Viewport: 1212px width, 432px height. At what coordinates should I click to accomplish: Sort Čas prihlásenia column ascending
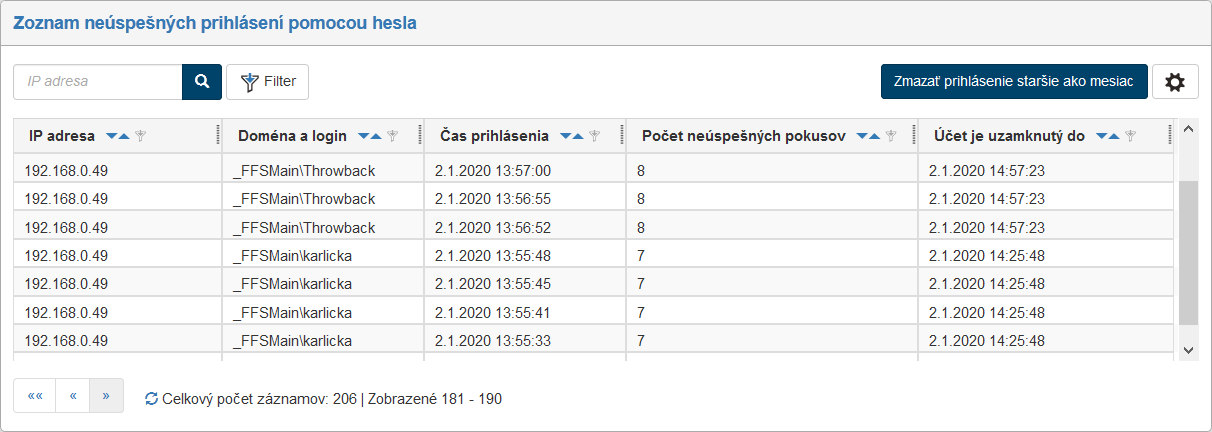[578, 136]
